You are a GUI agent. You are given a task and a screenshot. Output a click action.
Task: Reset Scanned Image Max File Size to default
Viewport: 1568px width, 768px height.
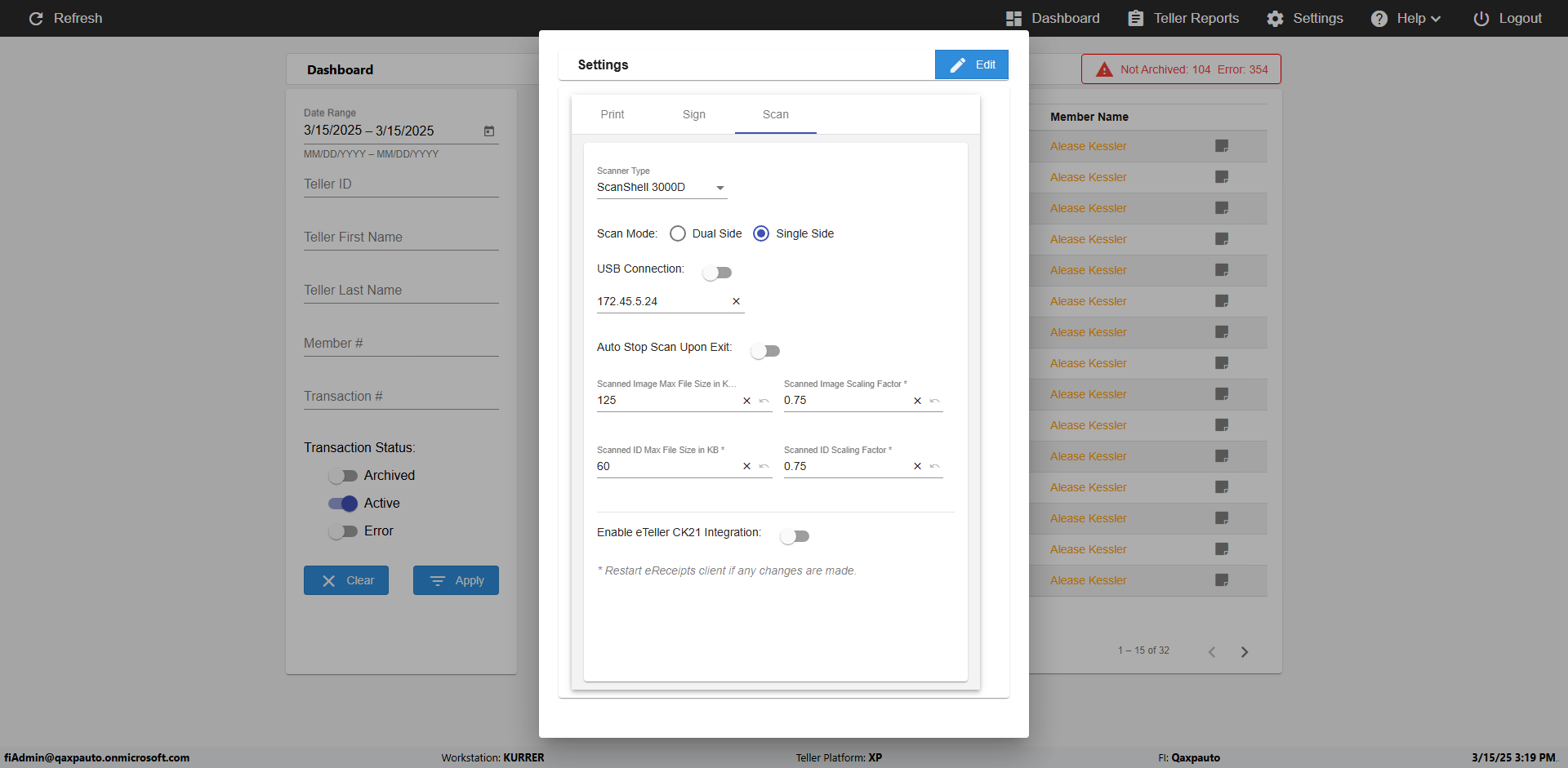pos(764,400)
